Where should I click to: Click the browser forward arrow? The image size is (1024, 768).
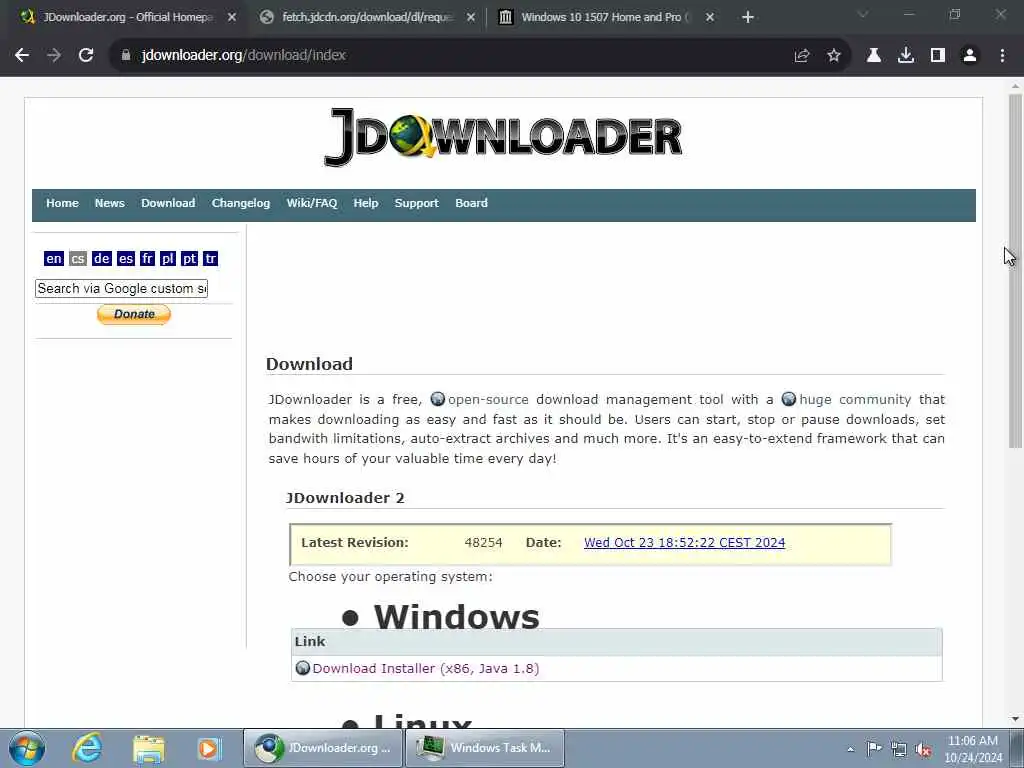54,56
